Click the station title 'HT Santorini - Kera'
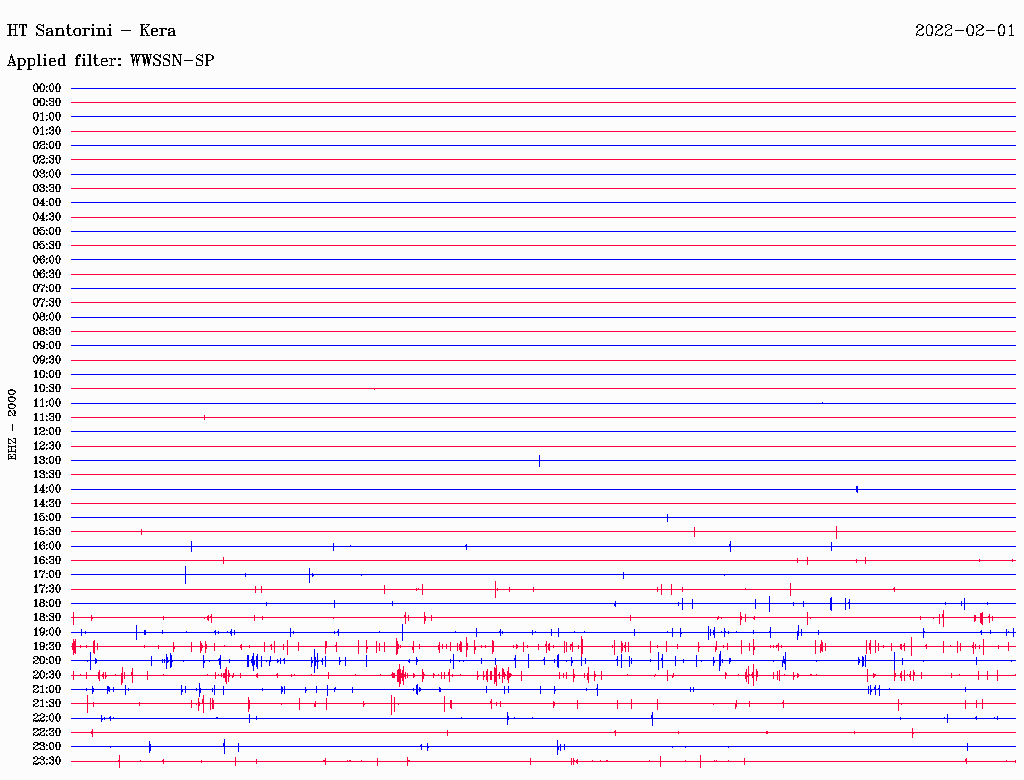The width and height of the screenshot is (1024, 780). click(91, 31)
